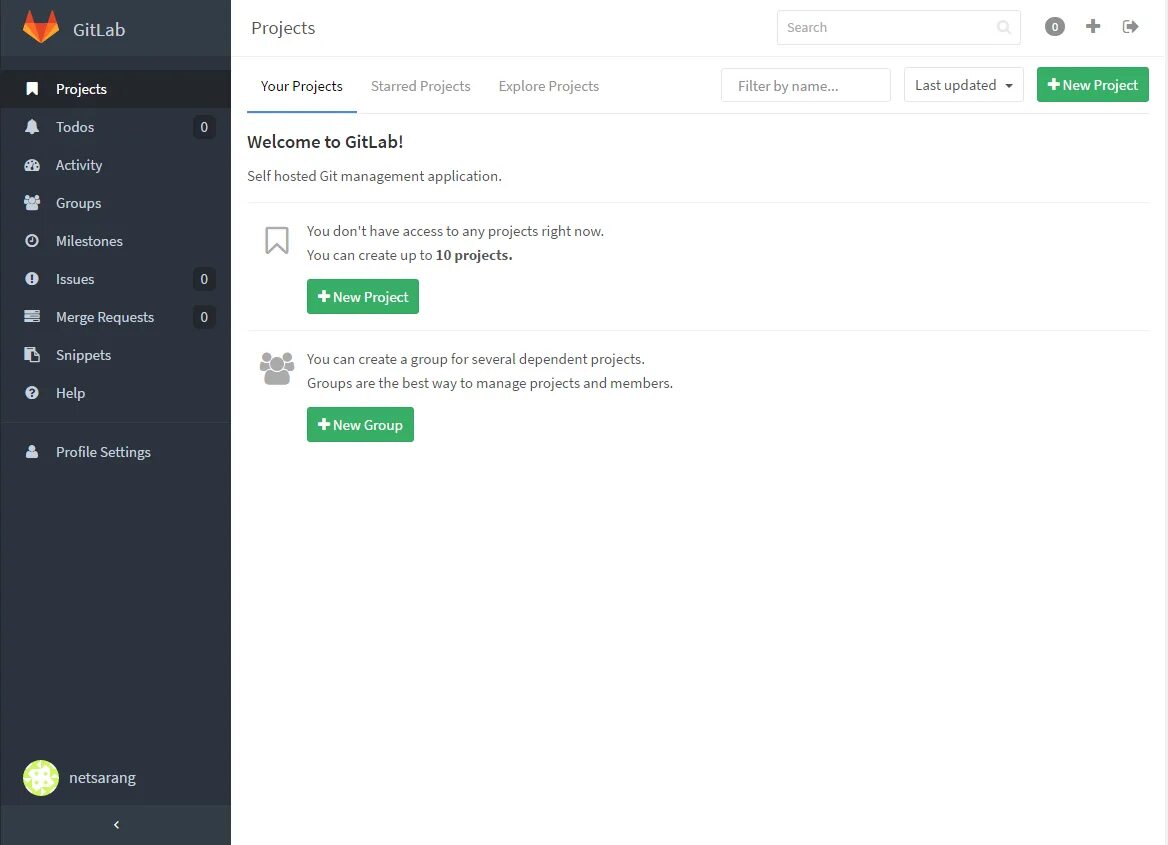Click the Filter by name field
The image size is (1168, 845).
coord(806,86)
